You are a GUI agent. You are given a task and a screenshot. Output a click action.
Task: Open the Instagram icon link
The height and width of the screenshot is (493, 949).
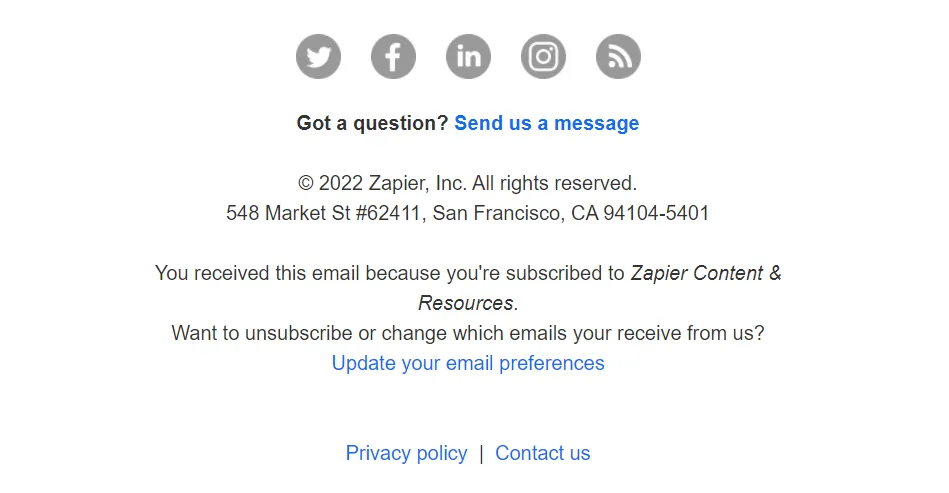[x=543, y=57]
